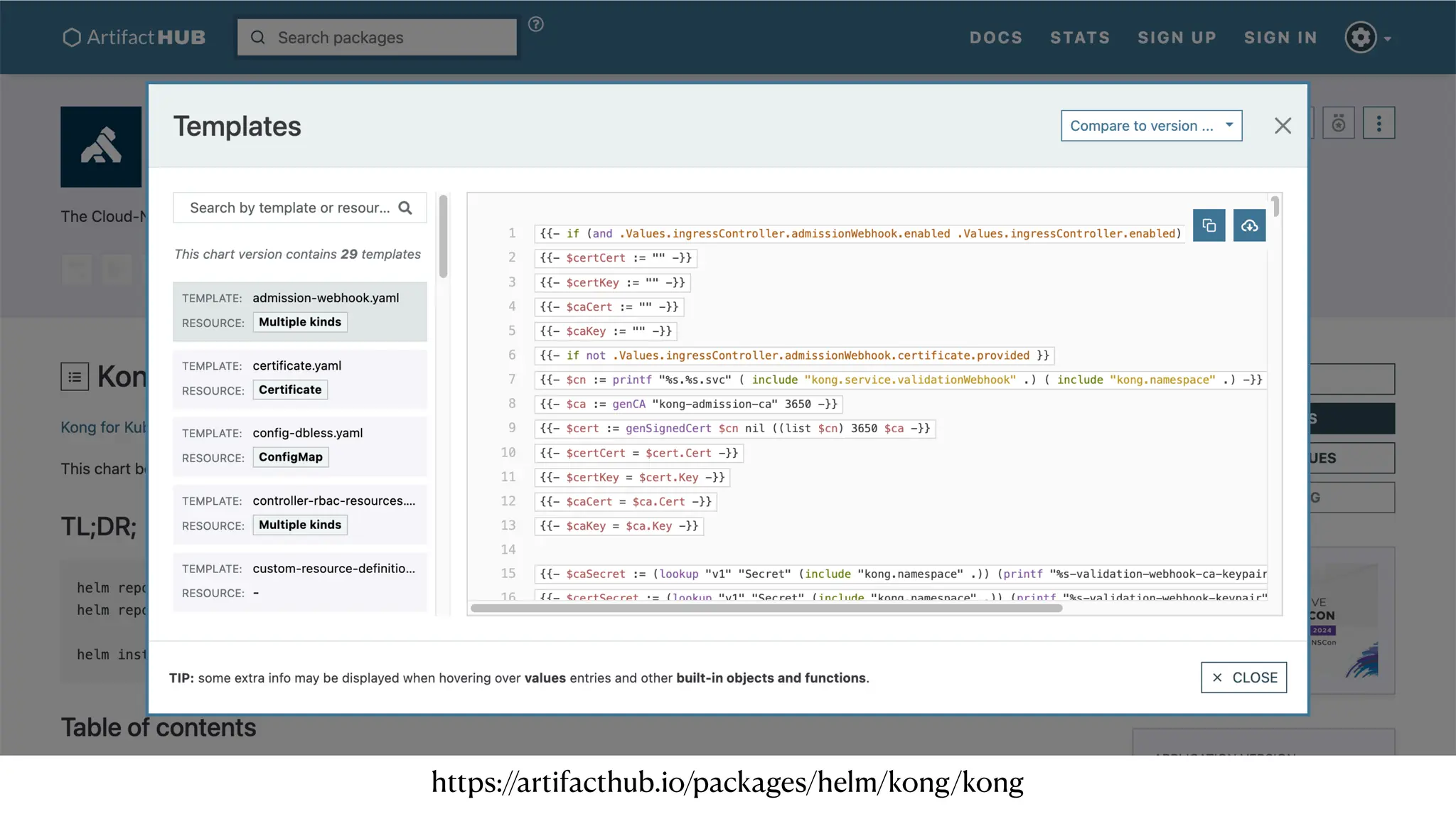Viewport: 1456px width, 819px height.
Task: Download the template file icon
Action: (x=1249, y=225)
